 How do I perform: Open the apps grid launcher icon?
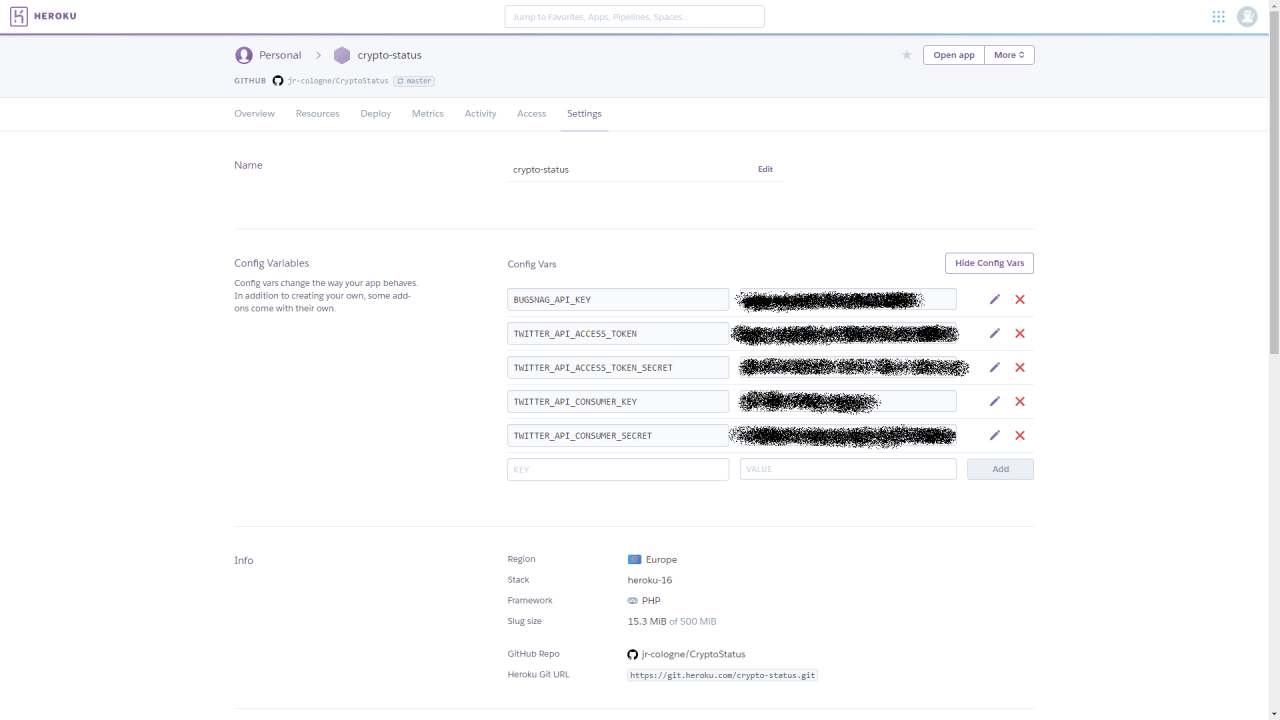coord(1218,16)
